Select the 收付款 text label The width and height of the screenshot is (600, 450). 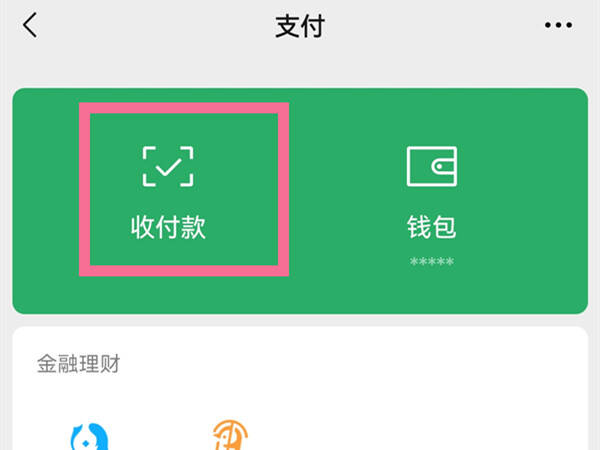(x=168, y=227)
